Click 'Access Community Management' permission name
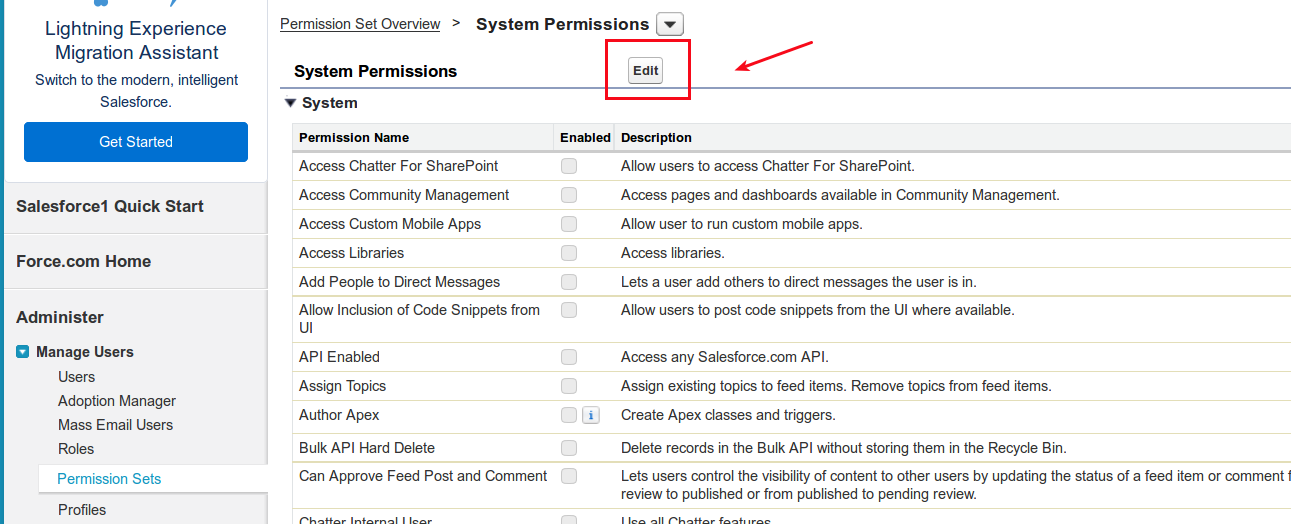The height and width of the screenshot is (524, 1291). click(x=404, y=195)
